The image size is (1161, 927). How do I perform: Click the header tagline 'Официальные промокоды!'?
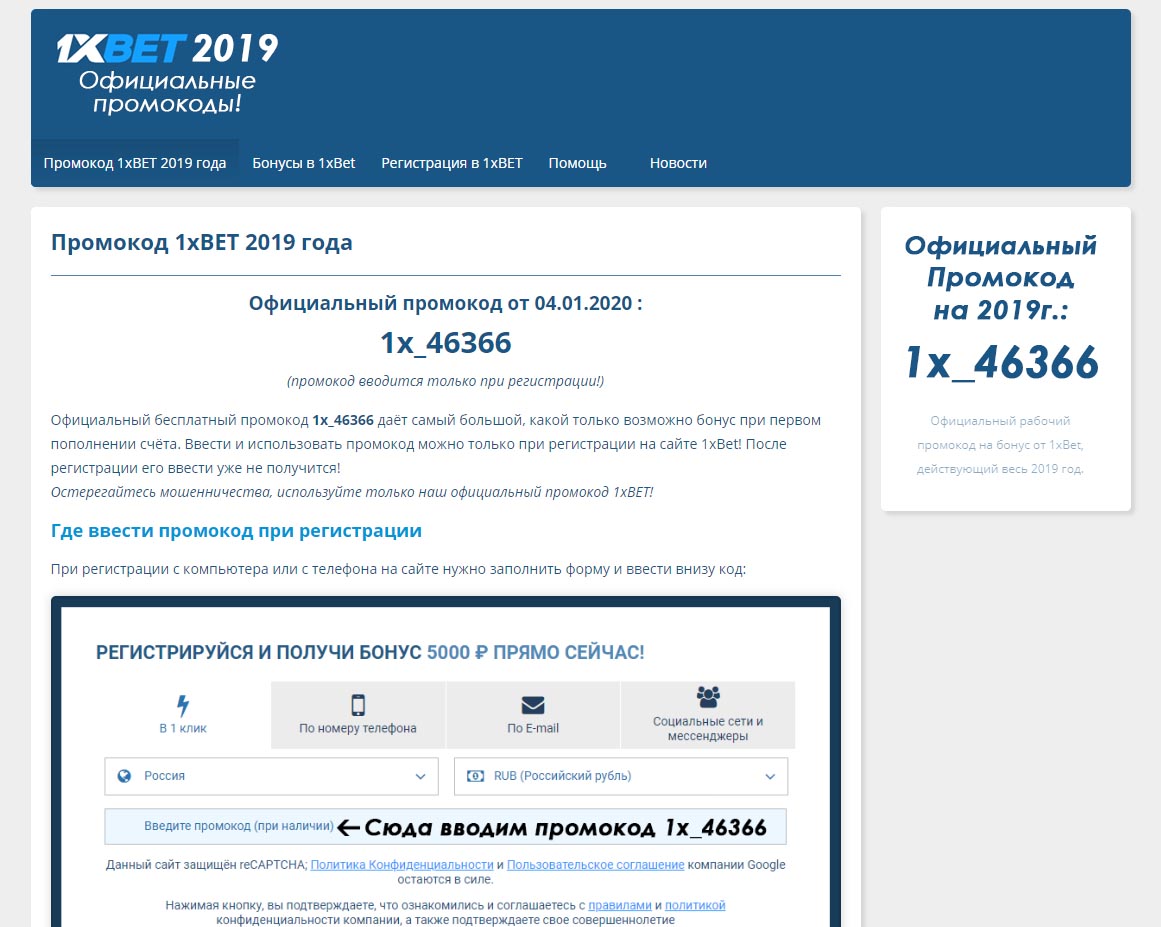point(167,92)
